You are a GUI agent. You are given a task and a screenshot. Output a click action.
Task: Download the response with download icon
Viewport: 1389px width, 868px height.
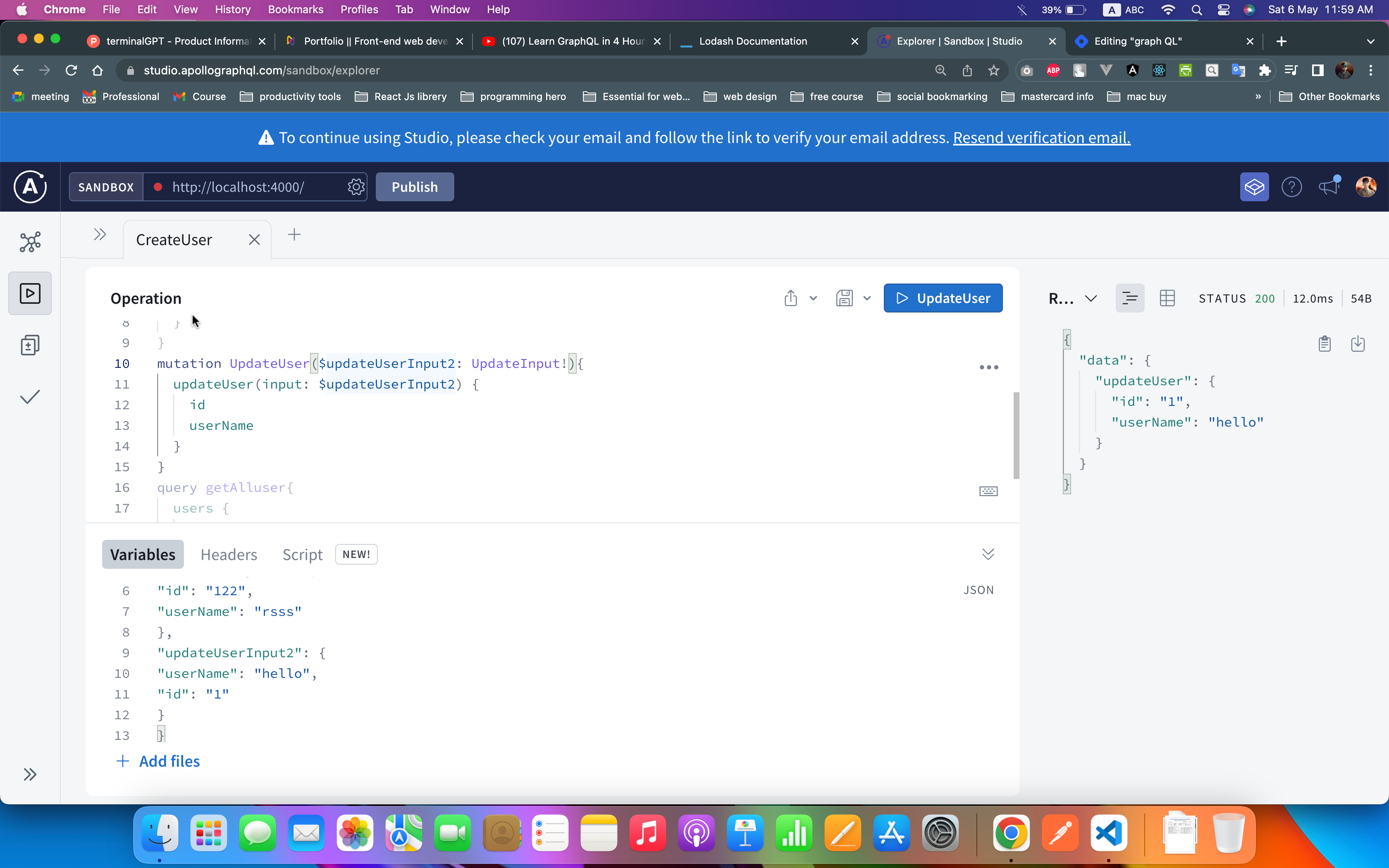[1358, 344]
